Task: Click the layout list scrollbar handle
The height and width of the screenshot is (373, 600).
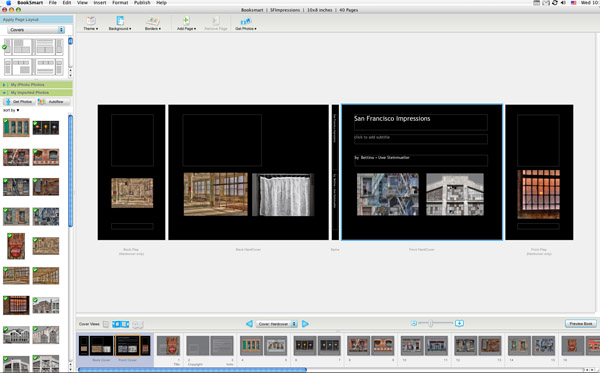Action: pos(70,41)
